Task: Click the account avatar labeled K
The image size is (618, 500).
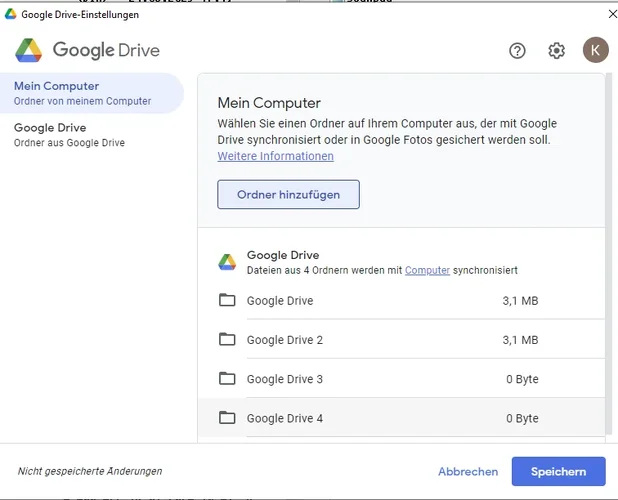Action: 595,50
